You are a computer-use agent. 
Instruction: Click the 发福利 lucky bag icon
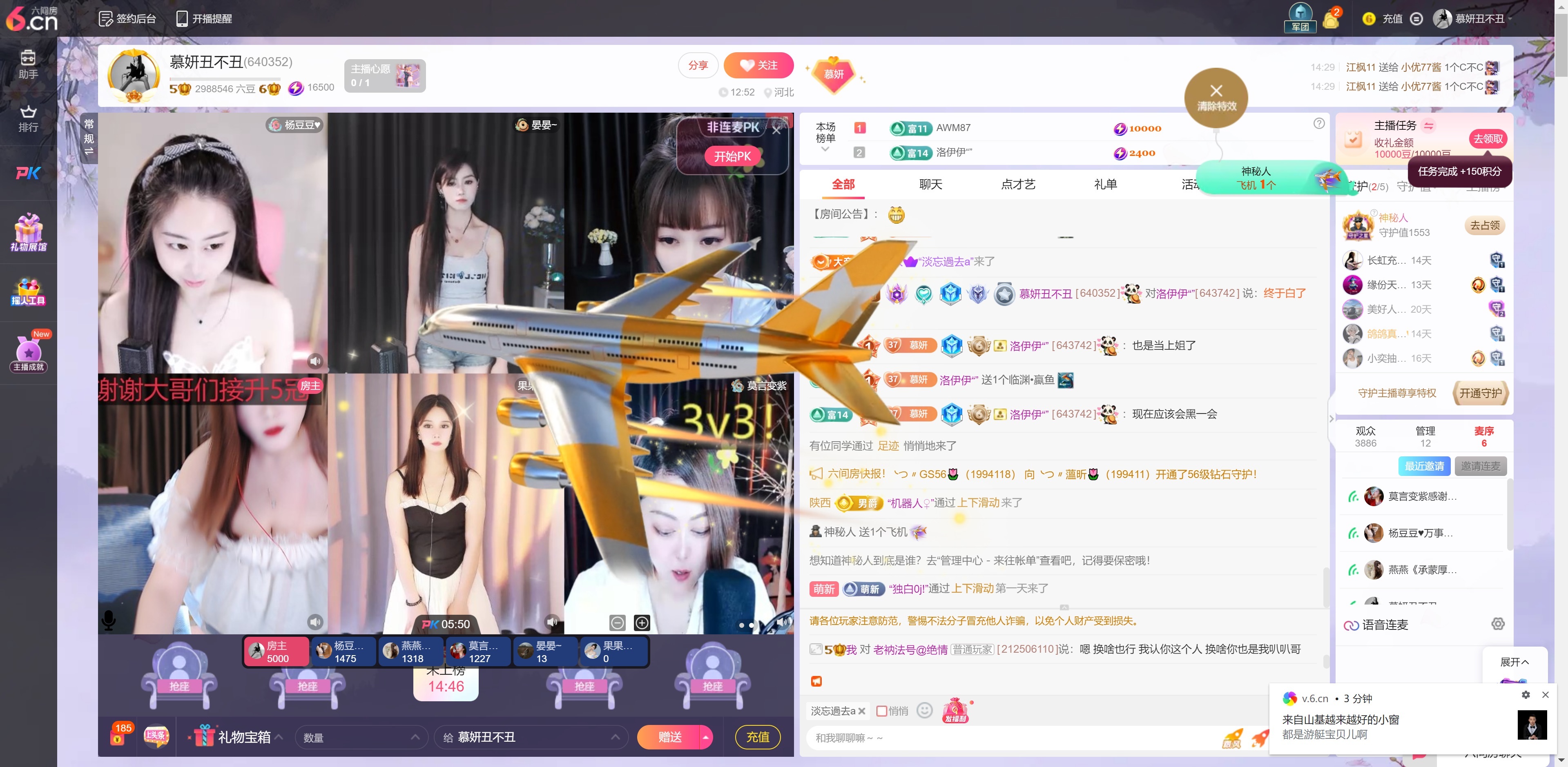(956, 710)
